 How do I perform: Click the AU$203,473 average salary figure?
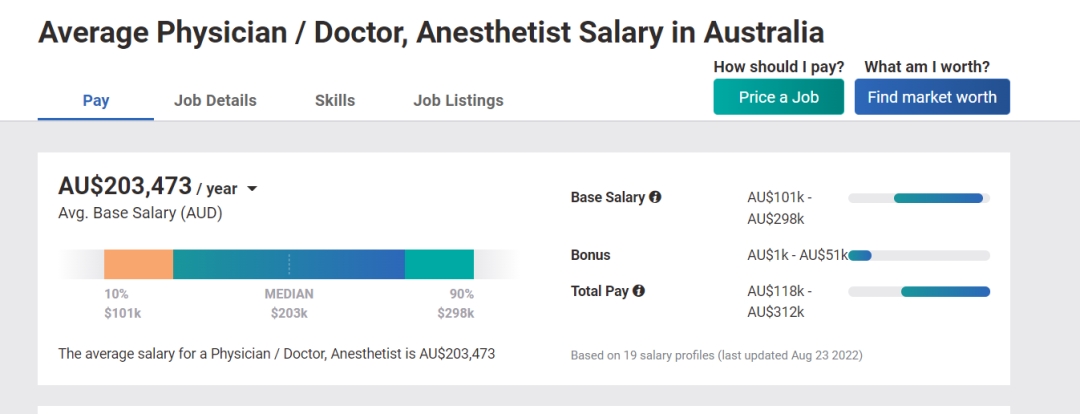tap(125, 186)
